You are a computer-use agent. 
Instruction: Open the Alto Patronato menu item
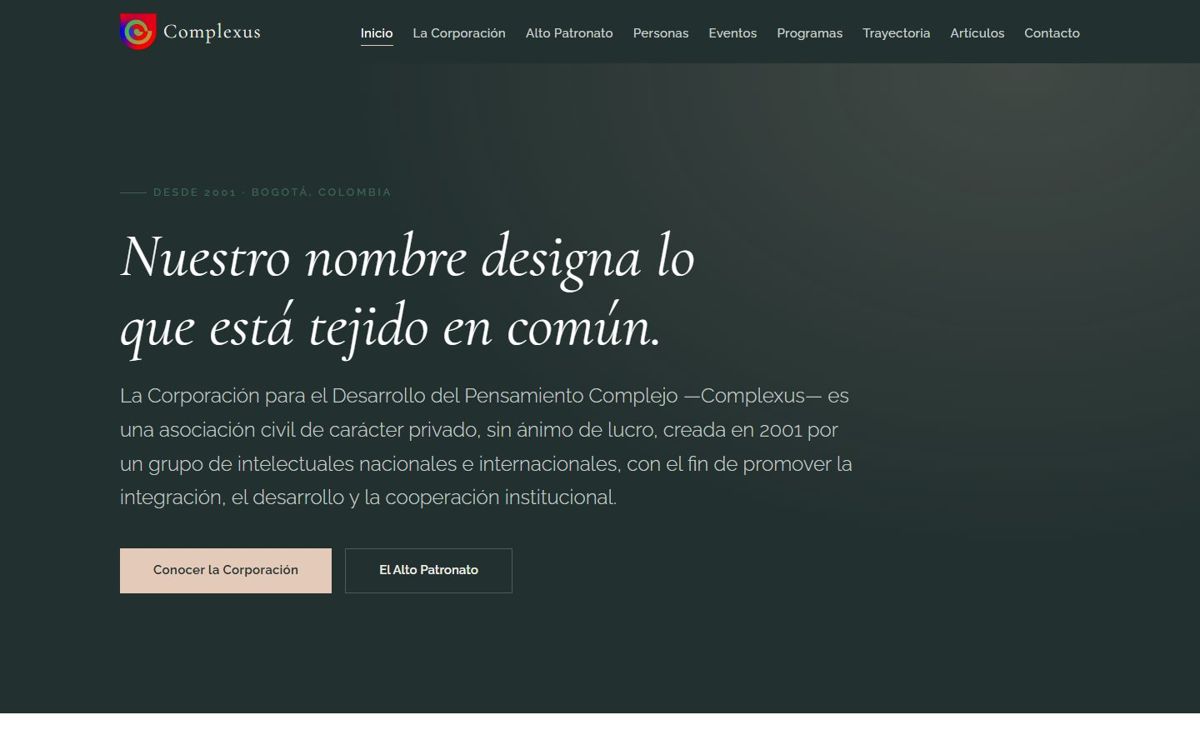tap(569, 33)
